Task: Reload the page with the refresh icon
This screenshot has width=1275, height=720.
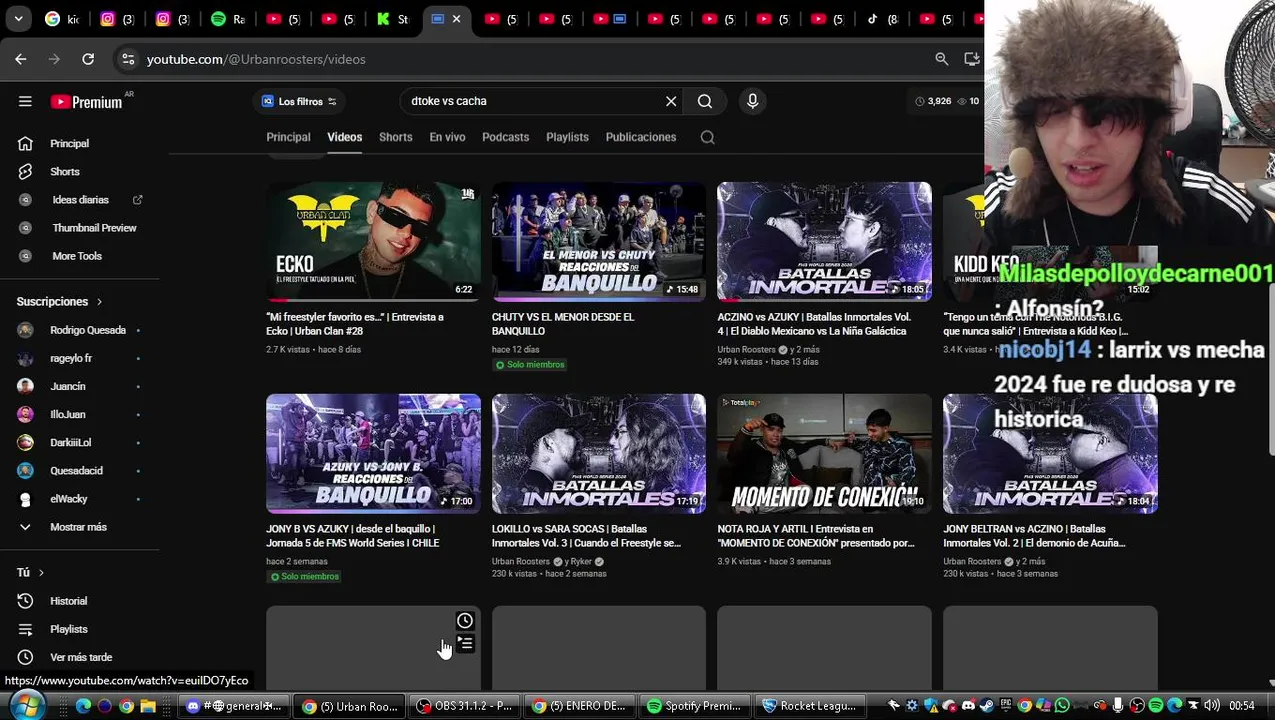Action: (x=88, y=59)
